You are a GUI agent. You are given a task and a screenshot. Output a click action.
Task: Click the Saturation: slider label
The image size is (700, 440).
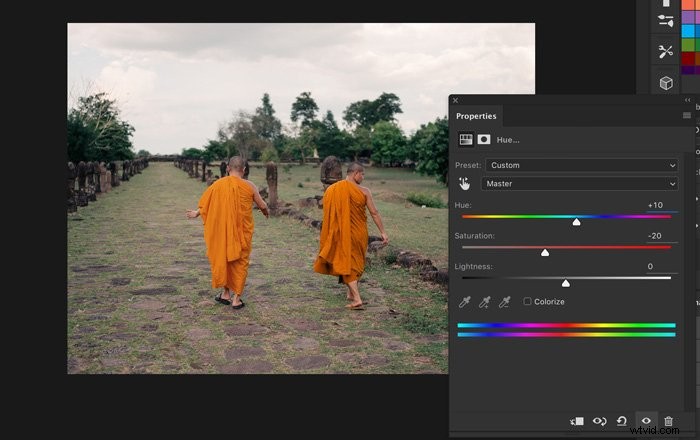coord(475,236)
